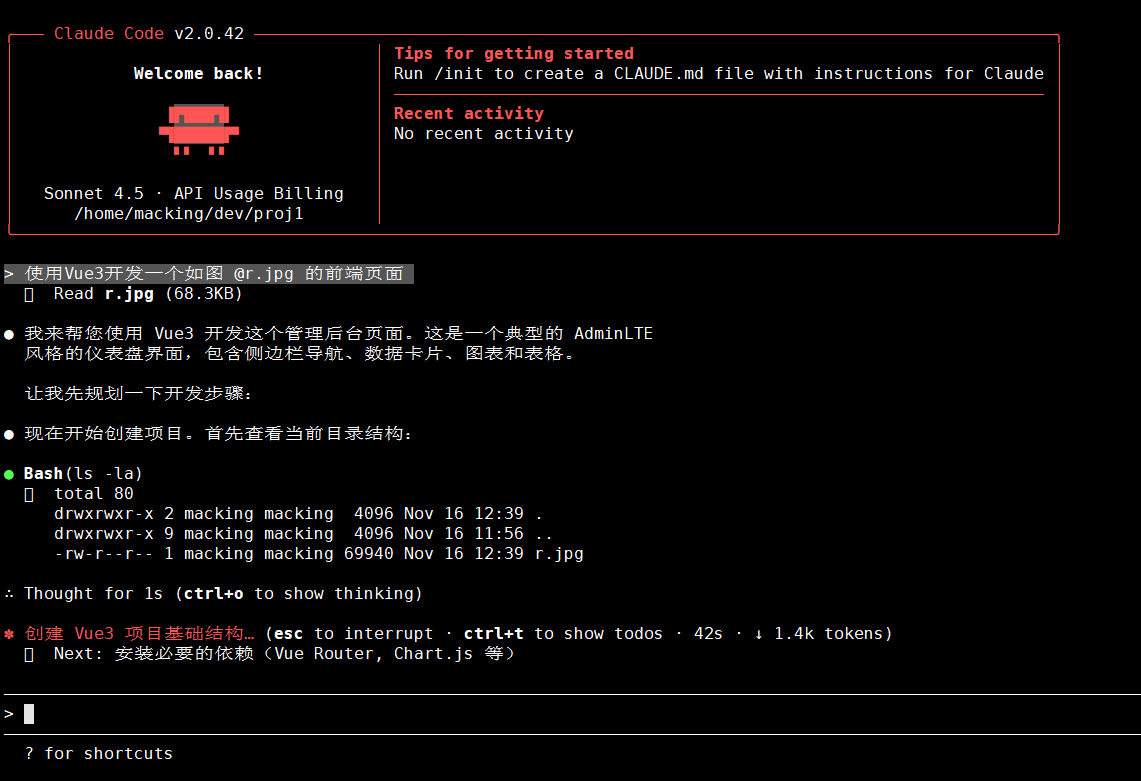
Task: Click the '? for shortcuts' hint
Action: click(x=99, y=753)
